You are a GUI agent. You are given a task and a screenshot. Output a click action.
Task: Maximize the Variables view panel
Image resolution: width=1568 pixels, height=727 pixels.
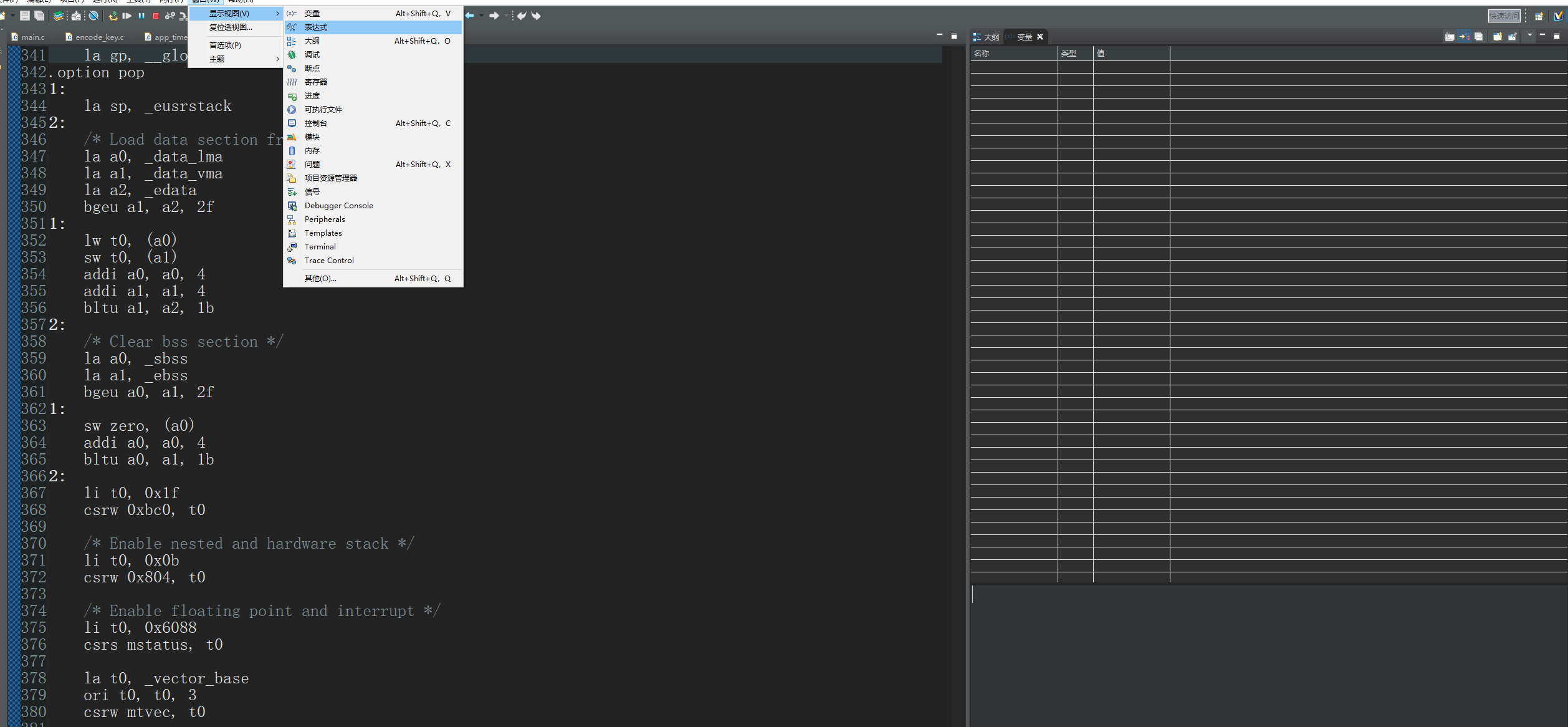tap(1557, 36)
